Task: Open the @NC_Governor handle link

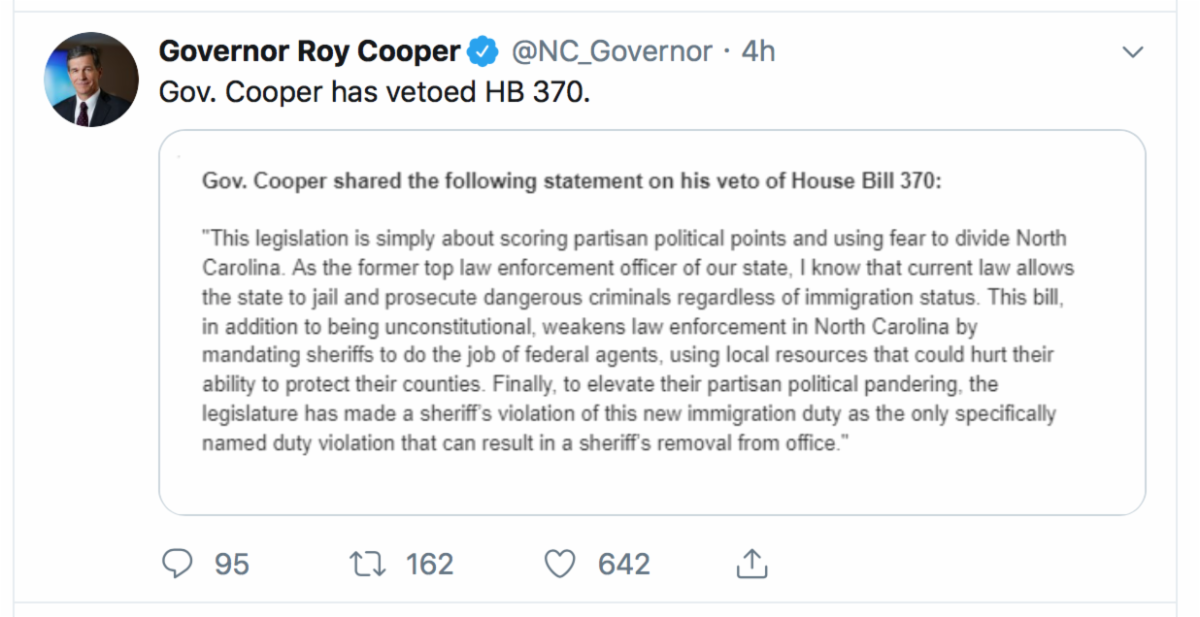Action: tap(612, 51)
